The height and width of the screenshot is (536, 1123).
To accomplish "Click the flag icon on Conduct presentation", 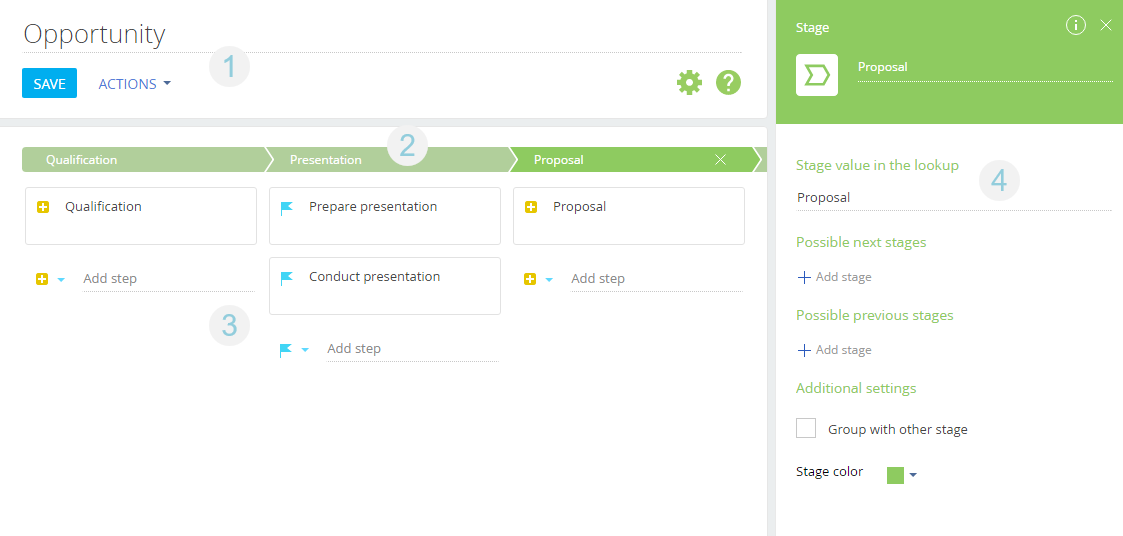I will [287, 278].
